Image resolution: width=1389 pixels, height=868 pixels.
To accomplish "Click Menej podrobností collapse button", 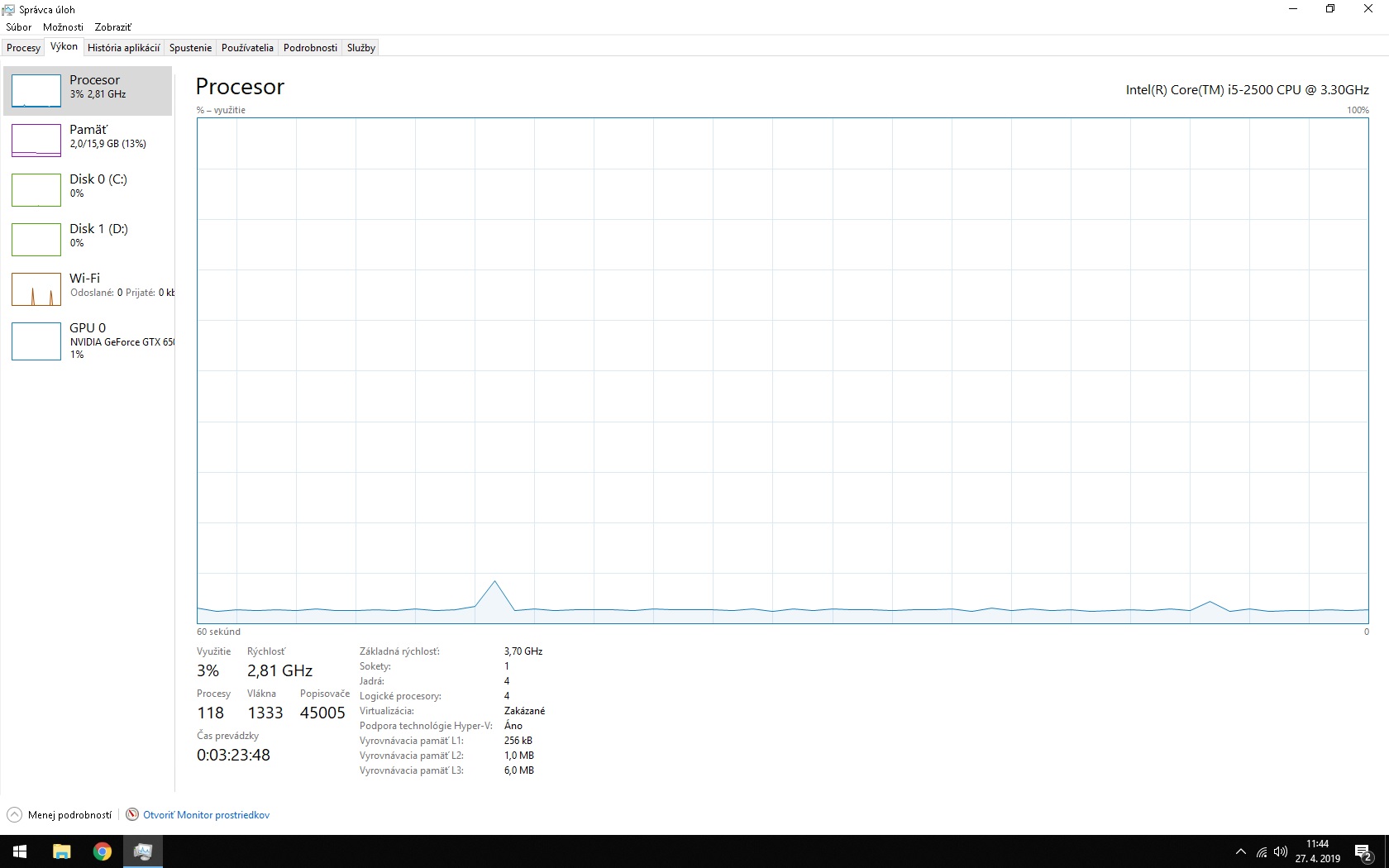I will coord(60,815).
